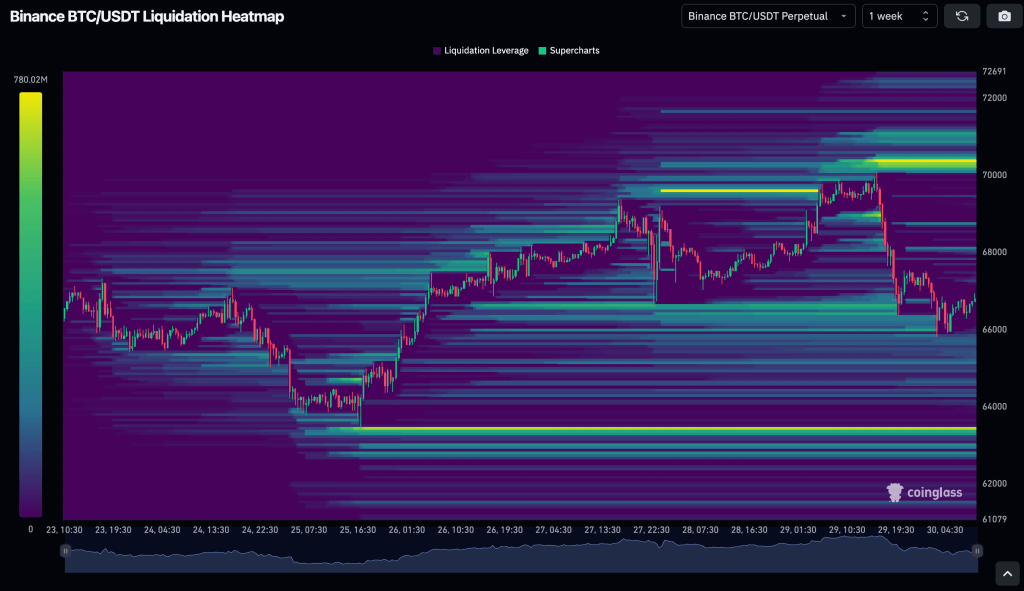Click the refresh chart icon
The height and width of the screenshot is (591, 1024).
tap(962, 16)
